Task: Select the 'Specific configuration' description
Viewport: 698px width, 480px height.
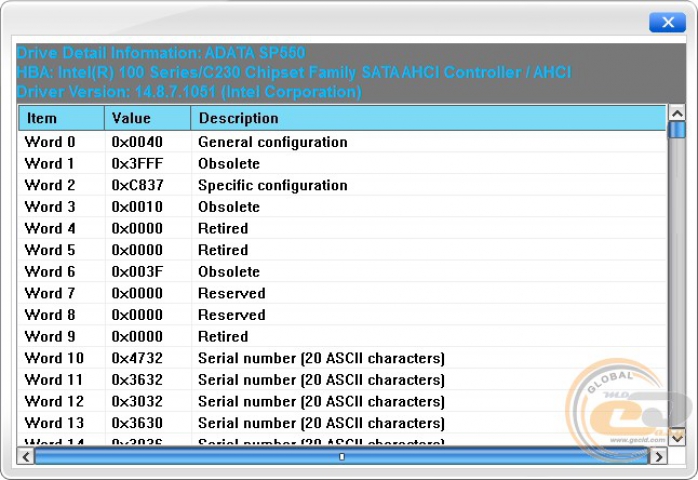Action: 272,185
